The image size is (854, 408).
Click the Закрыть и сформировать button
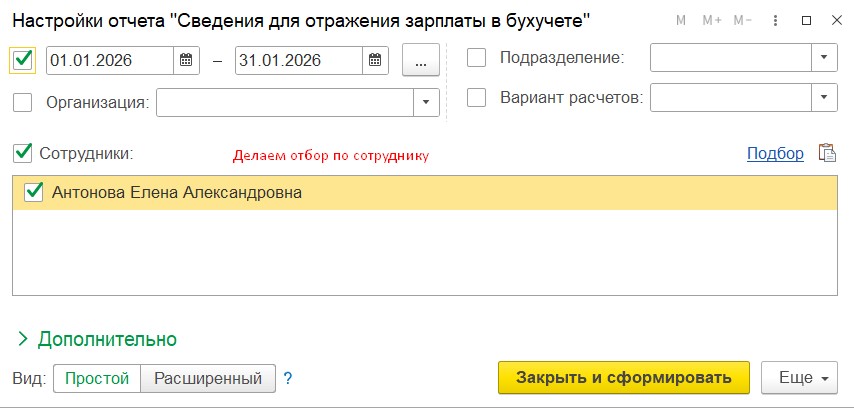tap(623, 377)
